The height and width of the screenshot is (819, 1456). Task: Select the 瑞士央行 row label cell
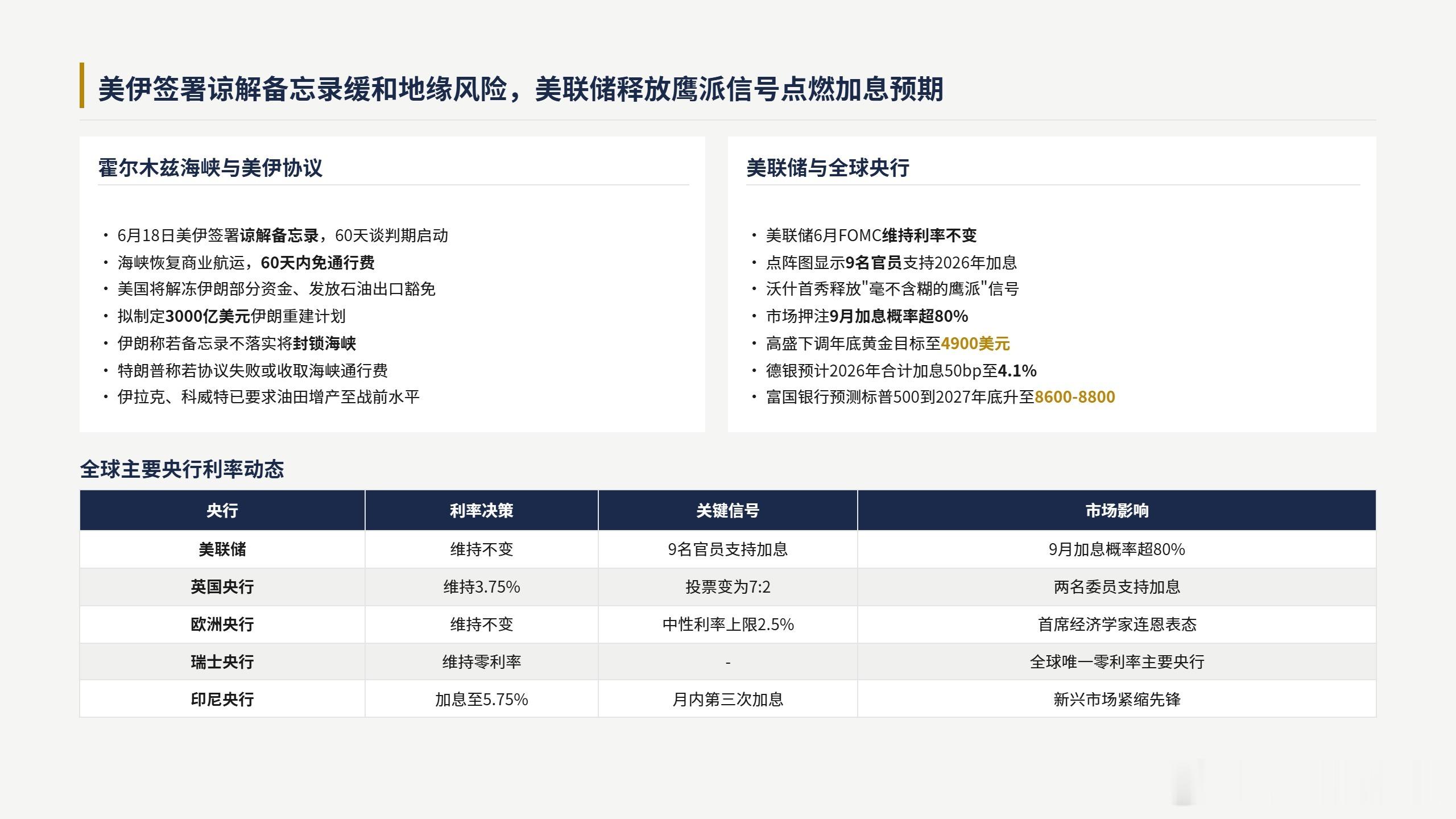(x=222, y=662)
